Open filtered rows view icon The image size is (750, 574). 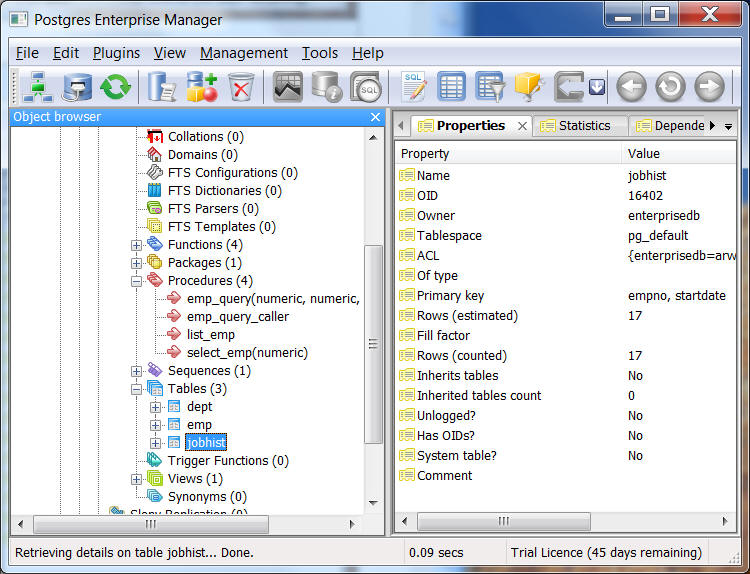click(x=490, y=87)
